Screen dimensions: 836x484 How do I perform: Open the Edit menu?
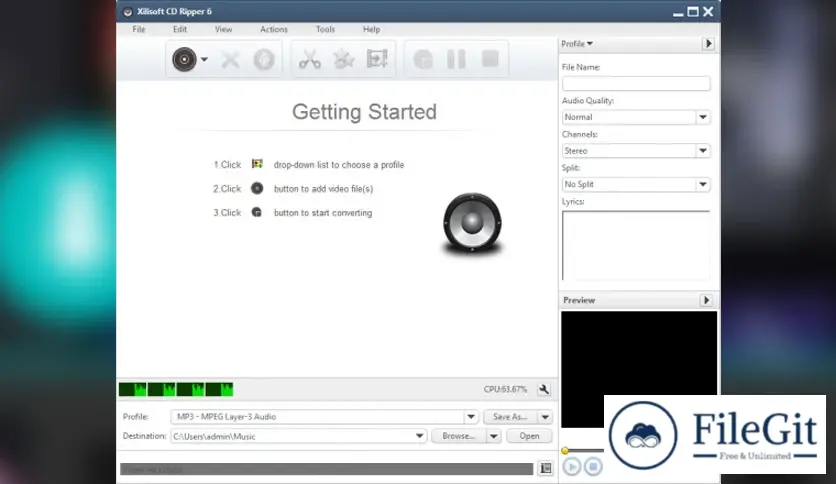point(180,29)
